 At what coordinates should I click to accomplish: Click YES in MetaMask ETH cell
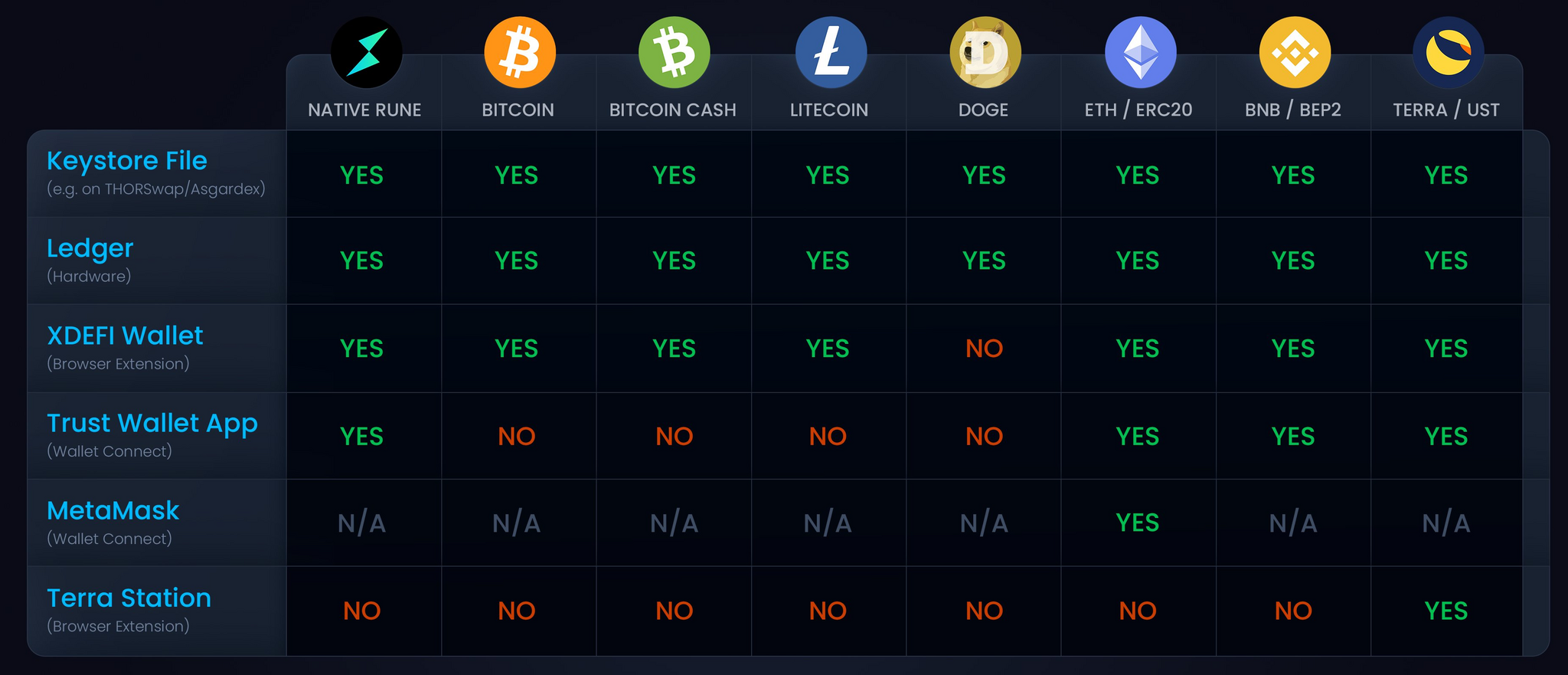(x=1138, y=523)
